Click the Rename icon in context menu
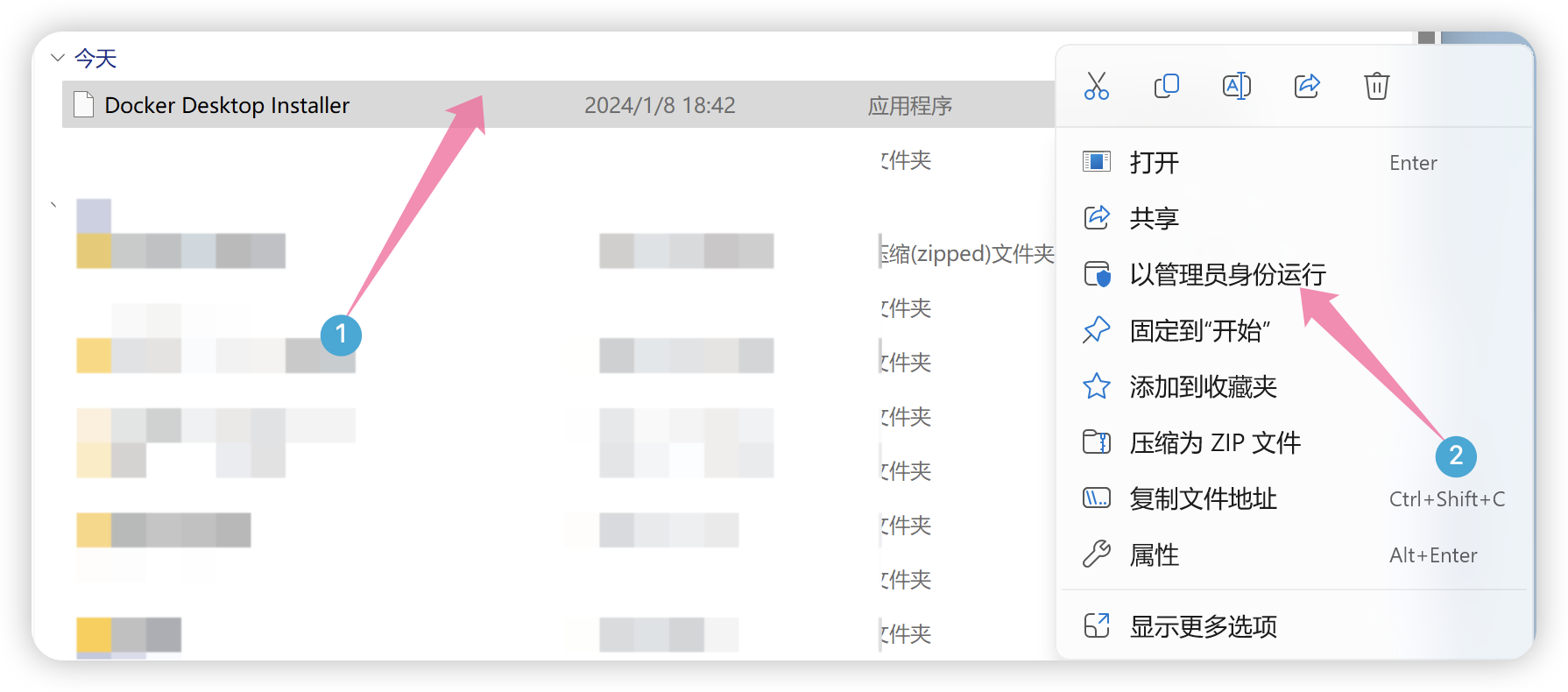Screen dimensions: 1568x692 tap(1237, 86)
